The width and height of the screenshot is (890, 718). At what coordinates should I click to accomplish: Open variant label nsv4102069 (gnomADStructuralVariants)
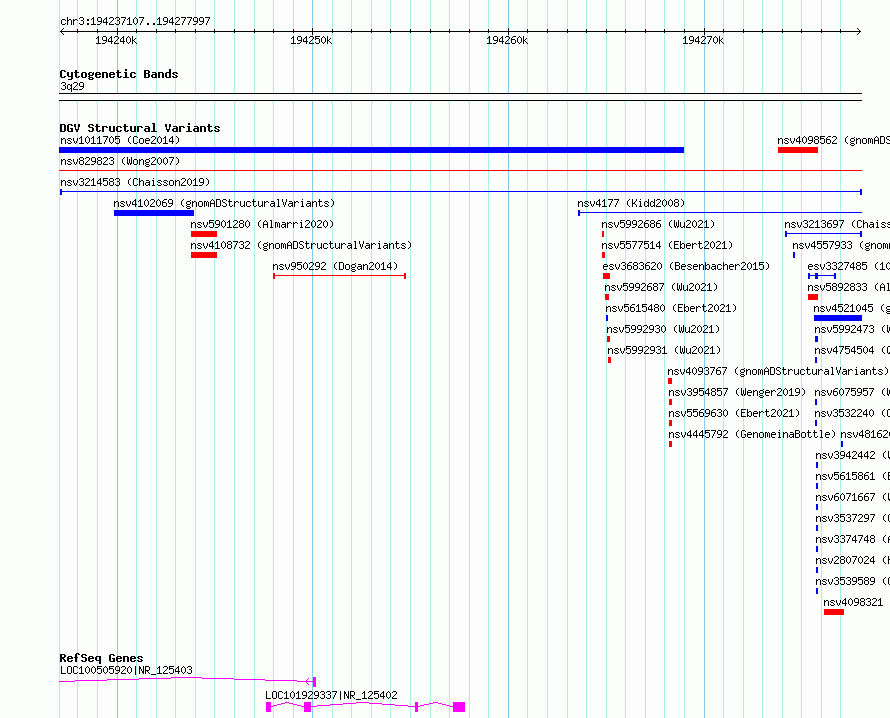point(224,203)
